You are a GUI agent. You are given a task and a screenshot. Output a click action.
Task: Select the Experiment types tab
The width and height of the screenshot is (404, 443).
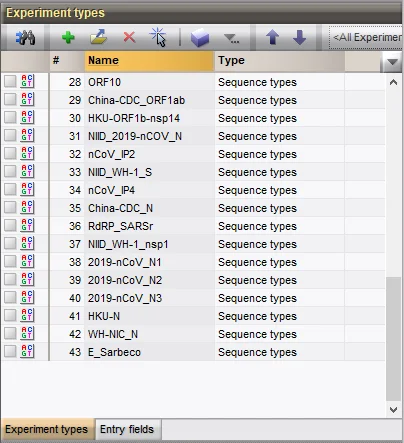tap(46, 429)
